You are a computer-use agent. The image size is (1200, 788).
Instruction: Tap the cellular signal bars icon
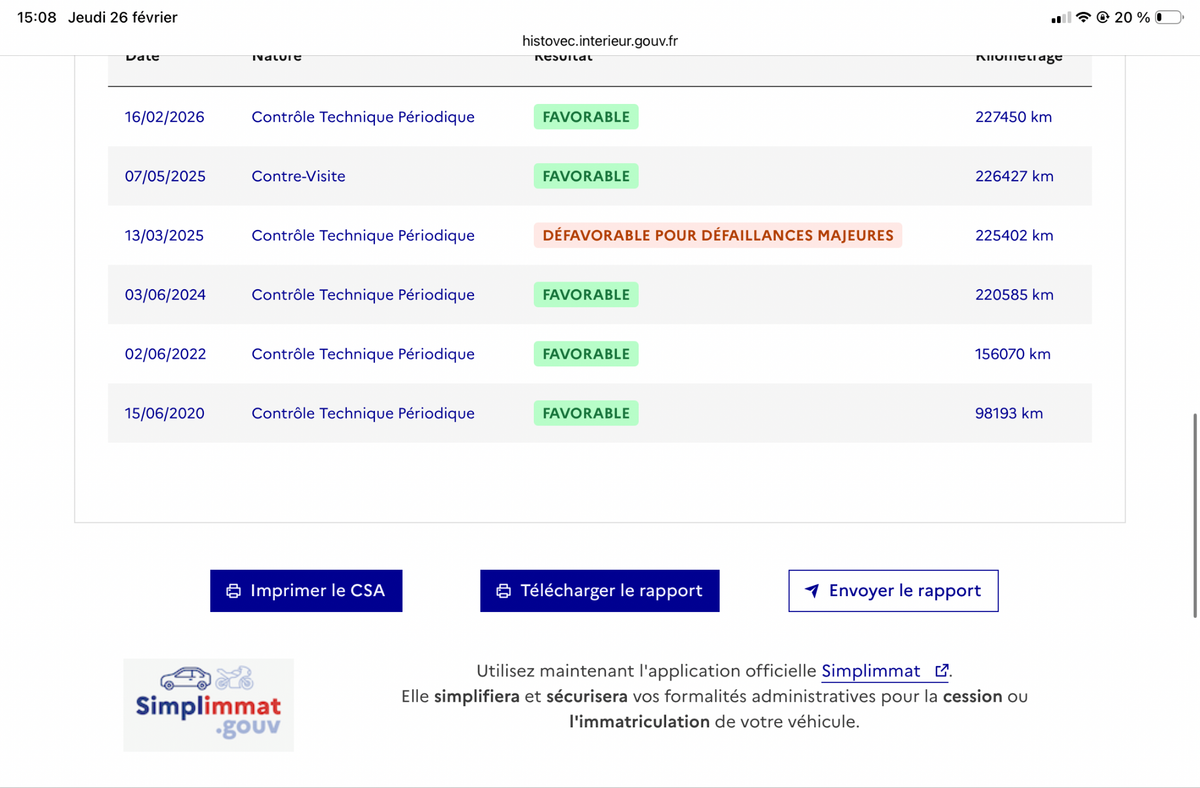[1061, 18]
